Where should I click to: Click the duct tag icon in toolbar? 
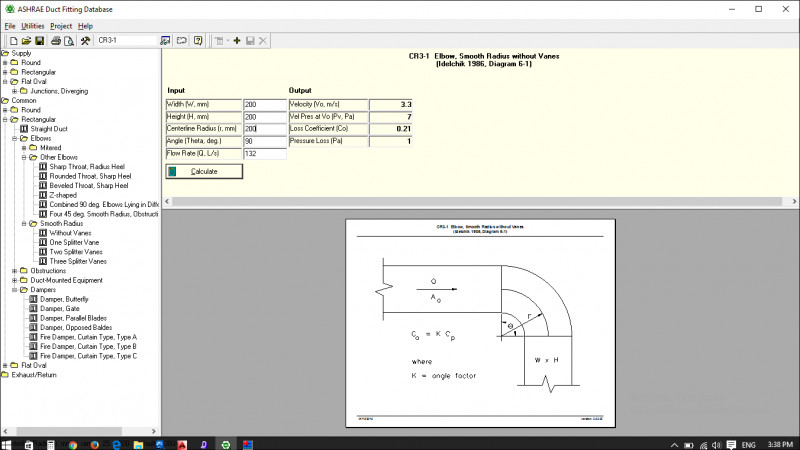click(x=182, y=41)
